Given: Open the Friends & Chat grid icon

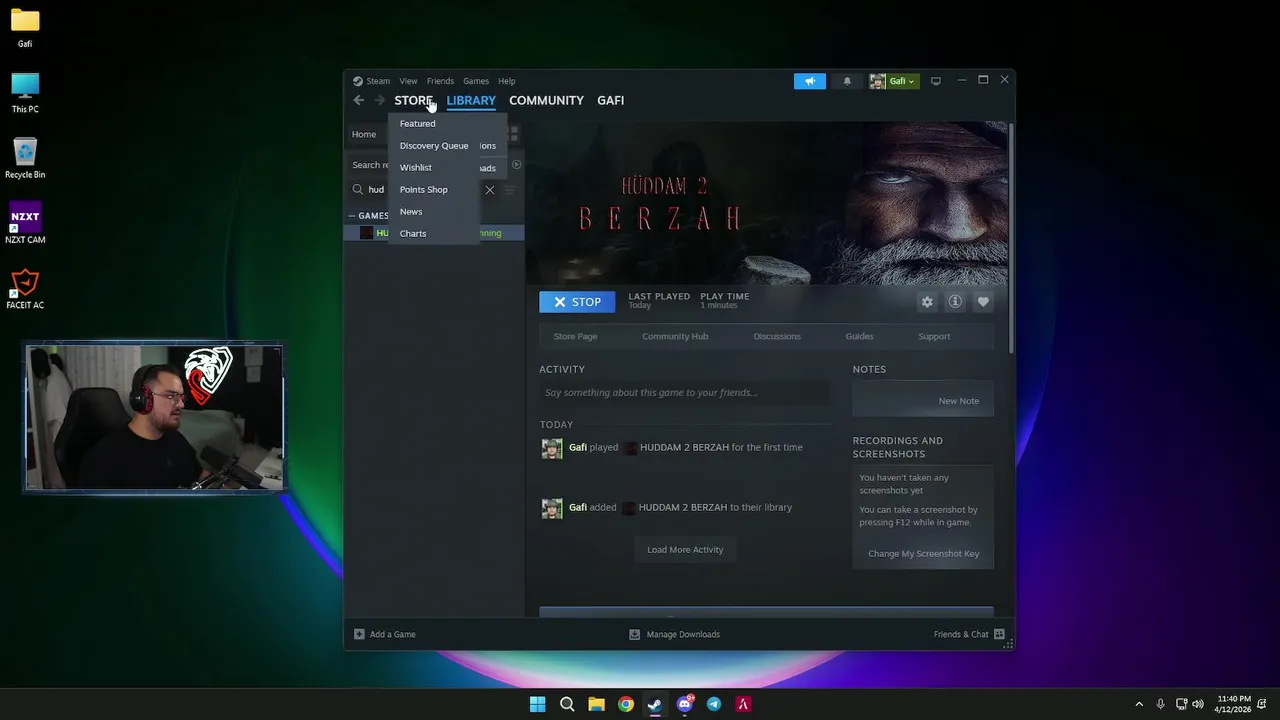Looking at the screenshot, I should coord(999,634).
